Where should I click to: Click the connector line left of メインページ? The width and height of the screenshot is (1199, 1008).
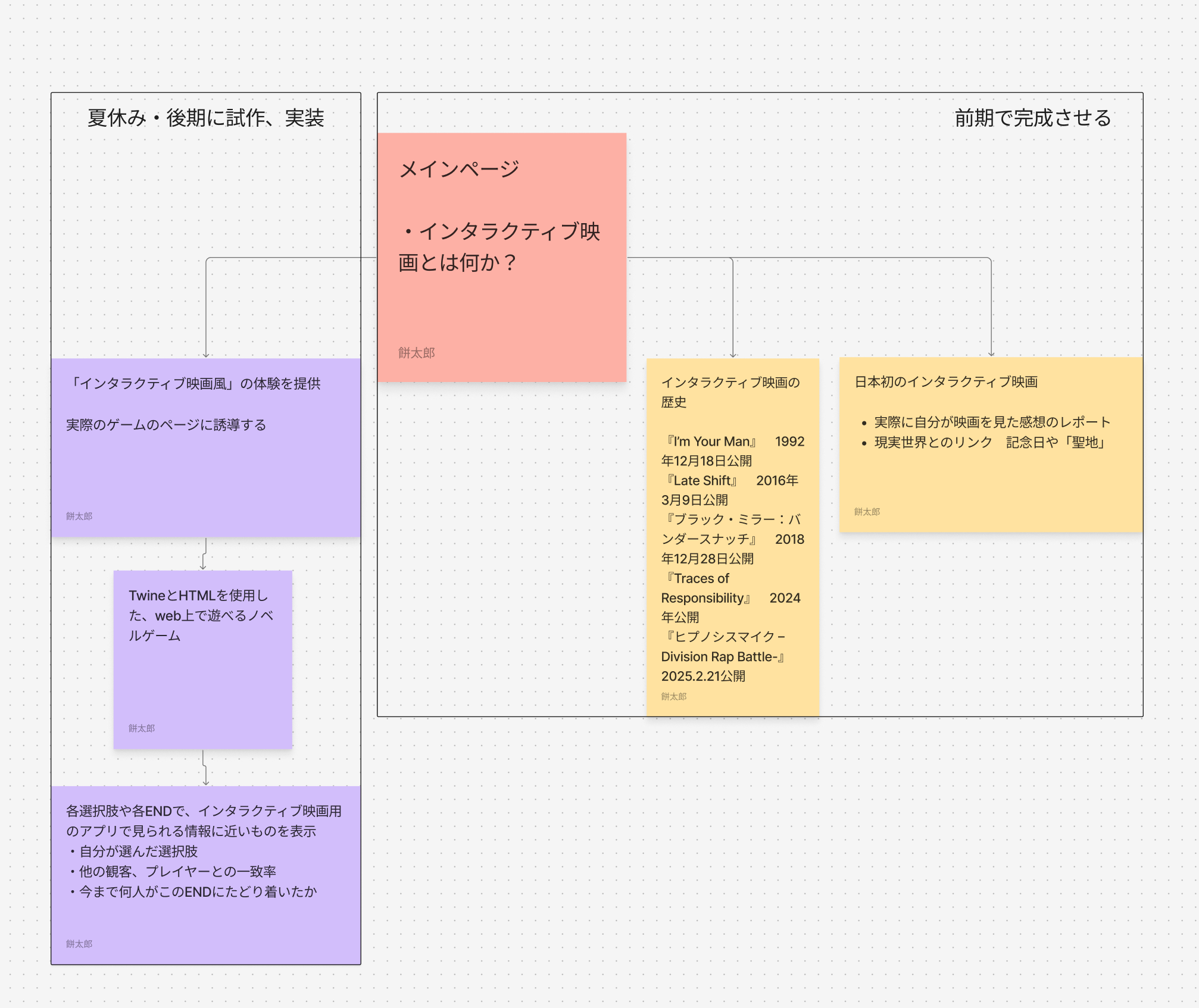(x=286, y=258)
